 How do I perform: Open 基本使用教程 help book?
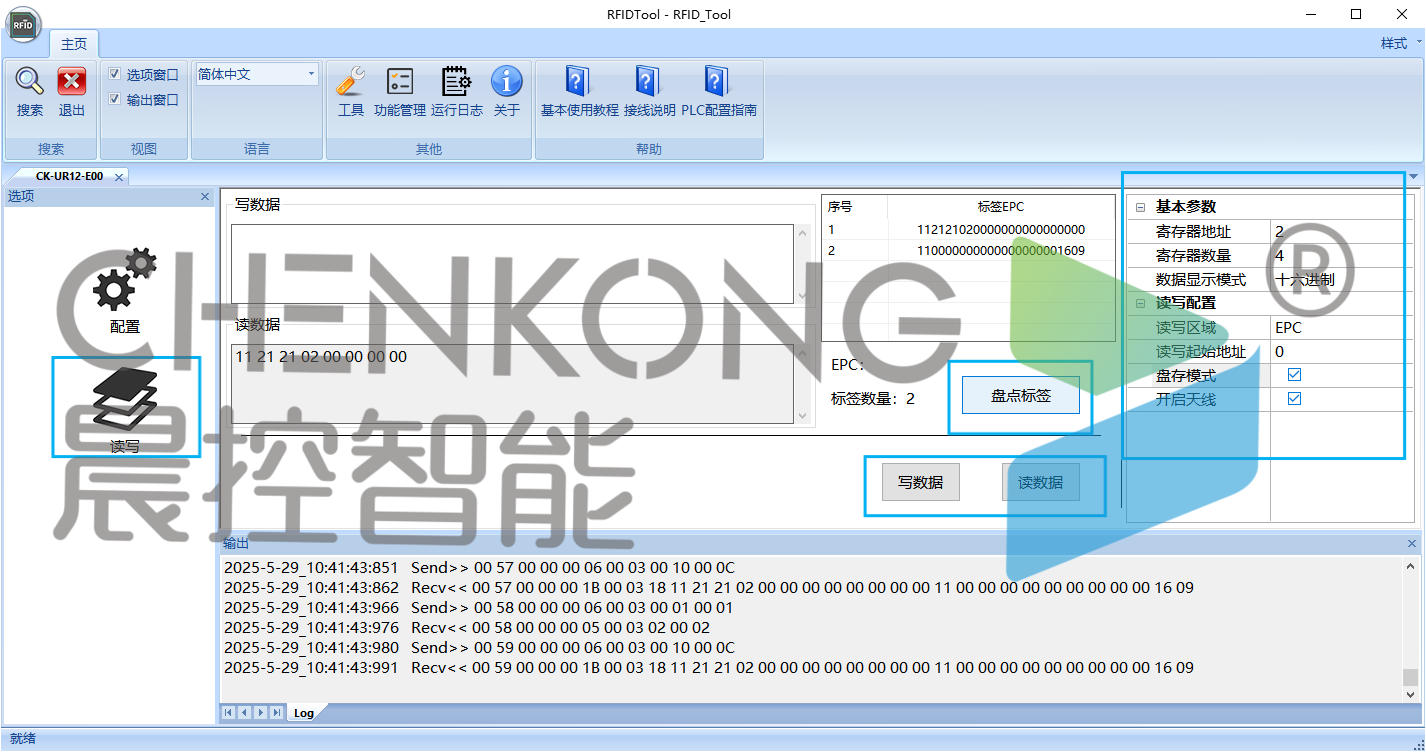(x=579, y=81)
